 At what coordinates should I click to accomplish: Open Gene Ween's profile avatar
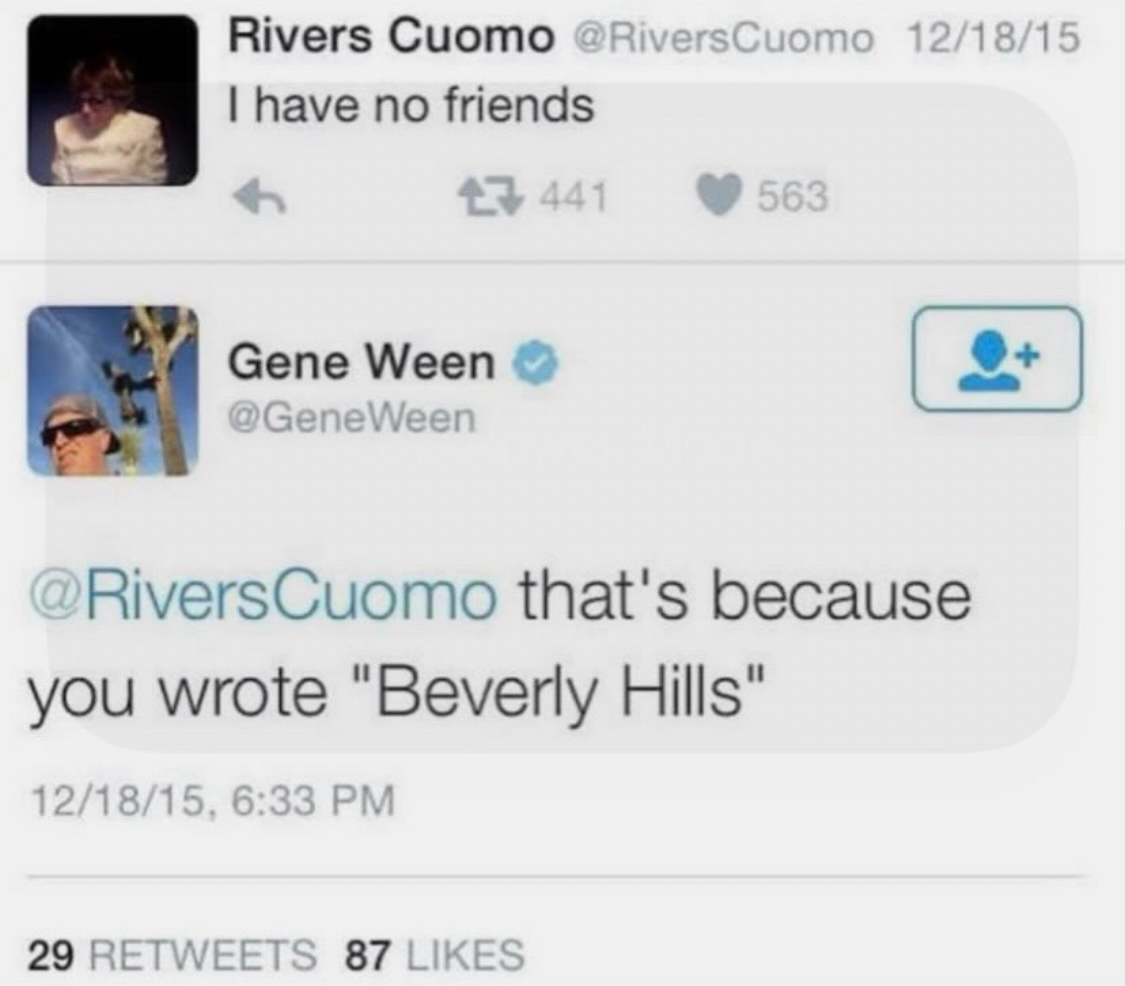tap(112, 390)
